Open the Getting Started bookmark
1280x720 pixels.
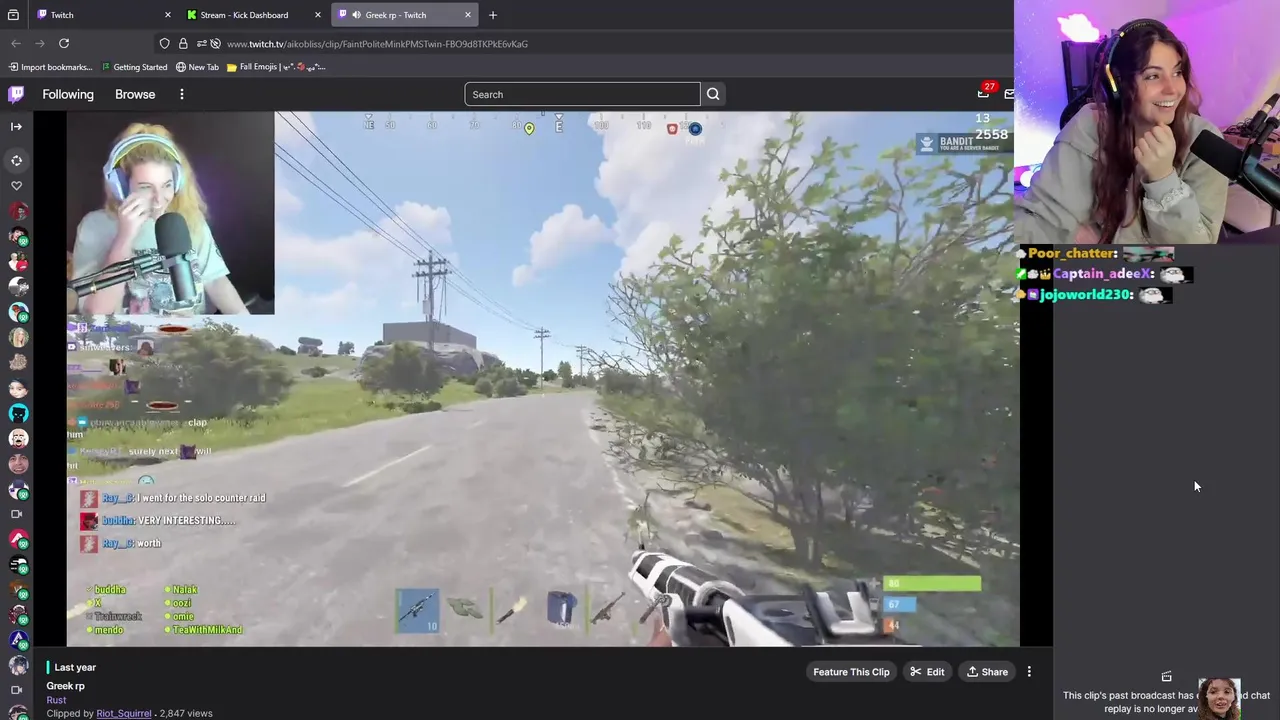(134, 67)
